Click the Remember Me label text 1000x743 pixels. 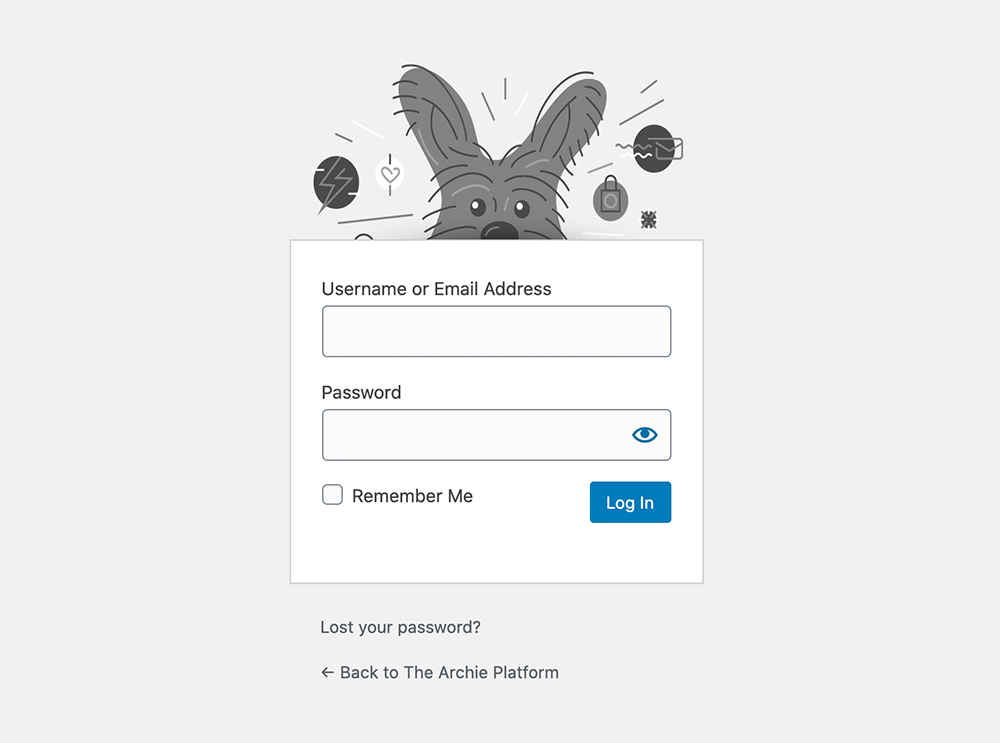(412, 496)
